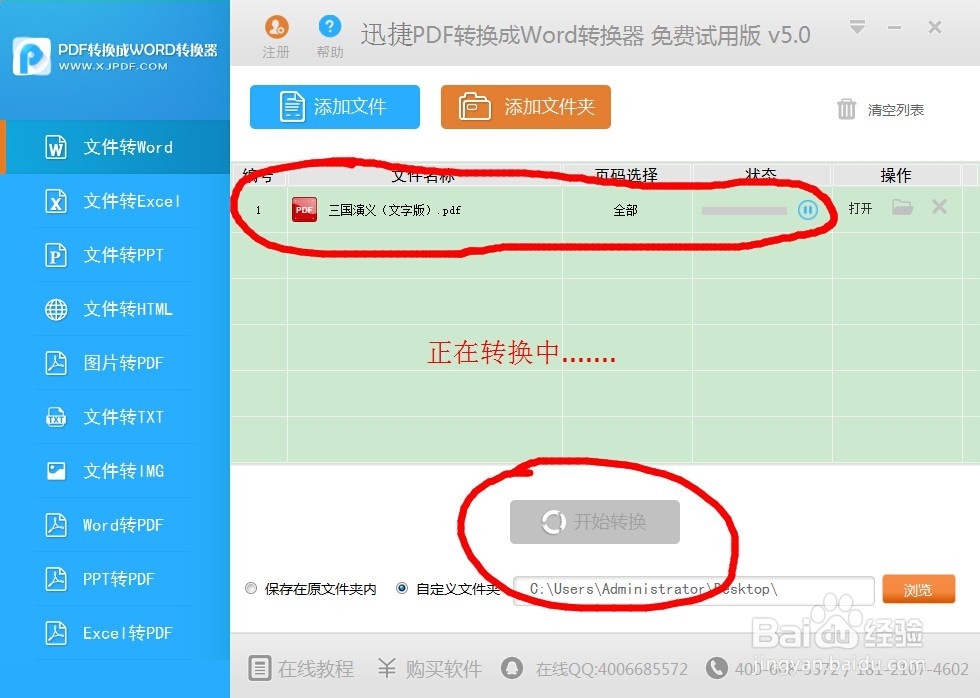Image resolution: width=980 pixels, height=698 pixels.
Task: Select the 保存在原文件夹内 radio button
Action: (251, 588)
